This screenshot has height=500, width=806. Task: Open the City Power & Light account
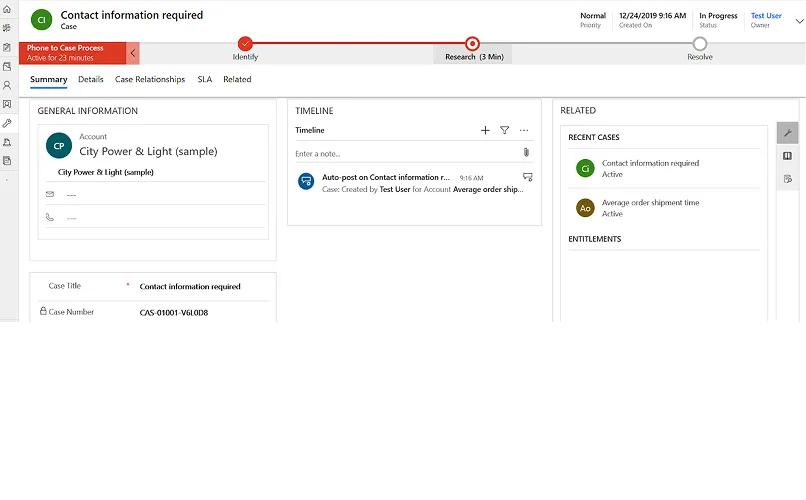pyautogui.click(x=147, y=152)
